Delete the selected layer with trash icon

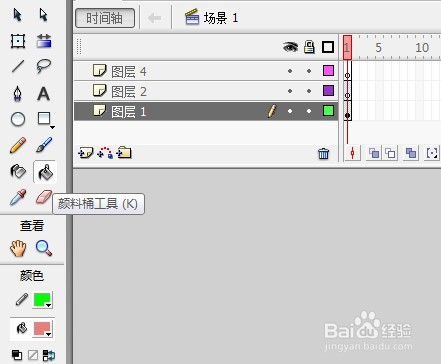pyautogui.click(x=323, y=154)
